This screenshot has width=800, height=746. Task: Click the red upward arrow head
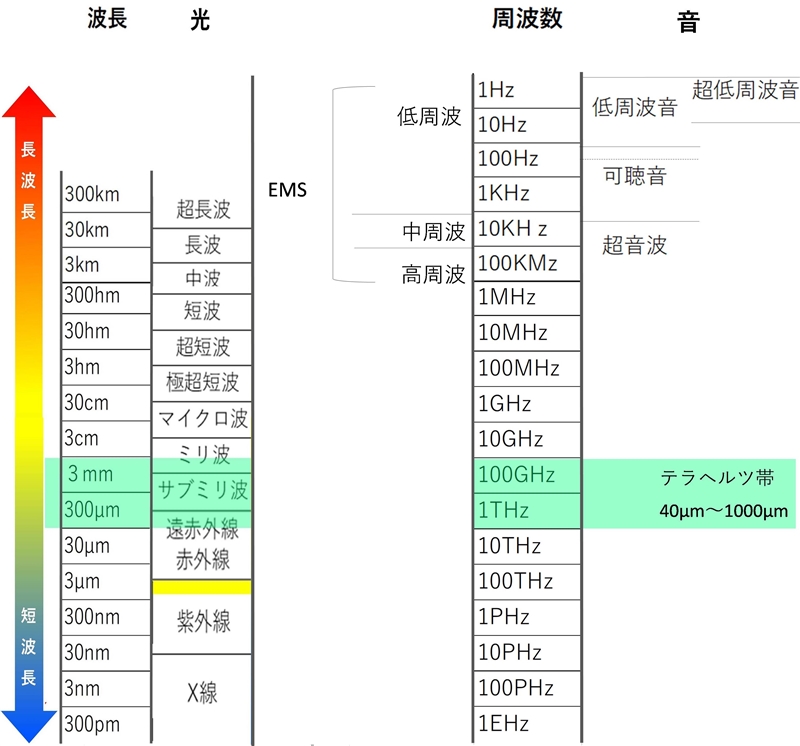pos(29,102)
